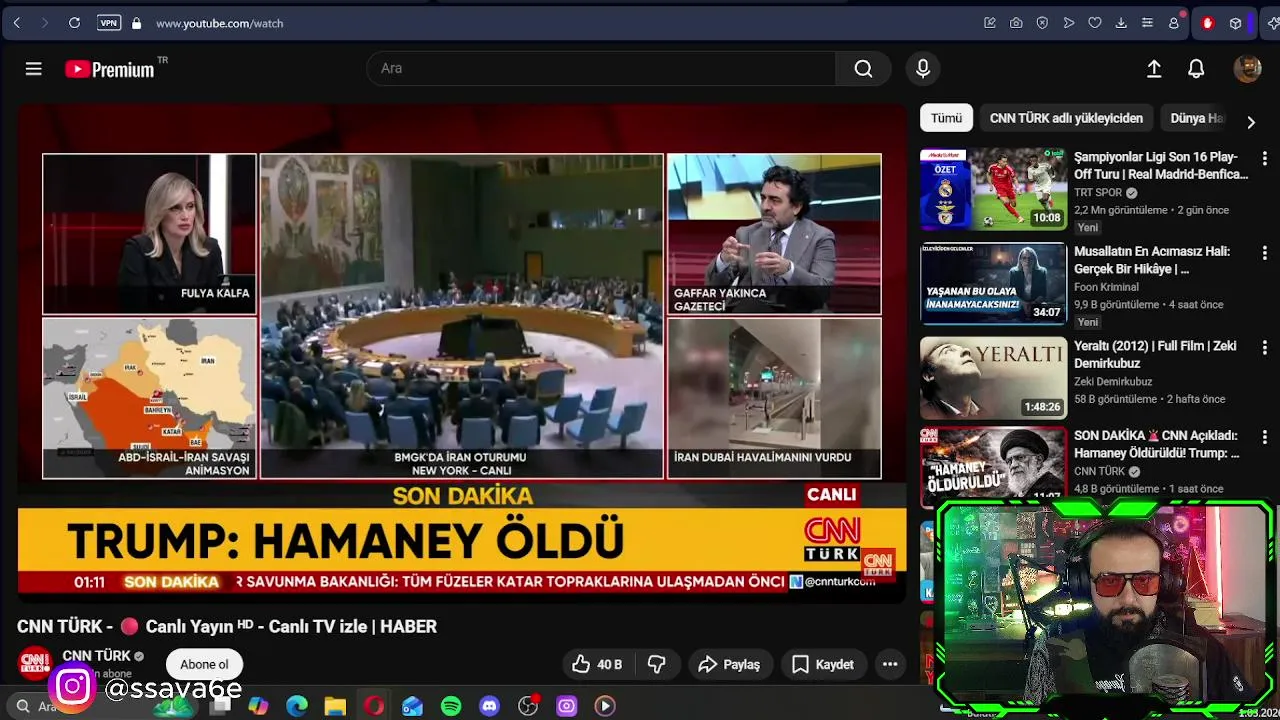Open the YouTube hamburger guide menu

pyautogui.click(x=33, y=69)
